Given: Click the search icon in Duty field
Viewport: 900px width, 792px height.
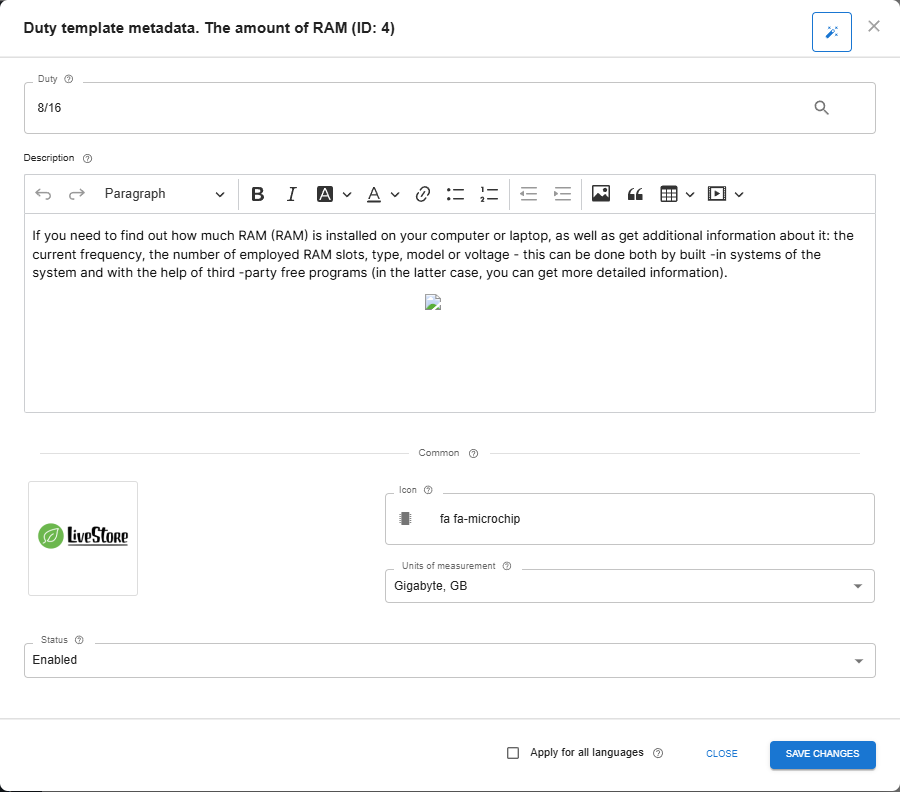Looking at the screenshot, I should pyautogui.click(x=821, y=108).
